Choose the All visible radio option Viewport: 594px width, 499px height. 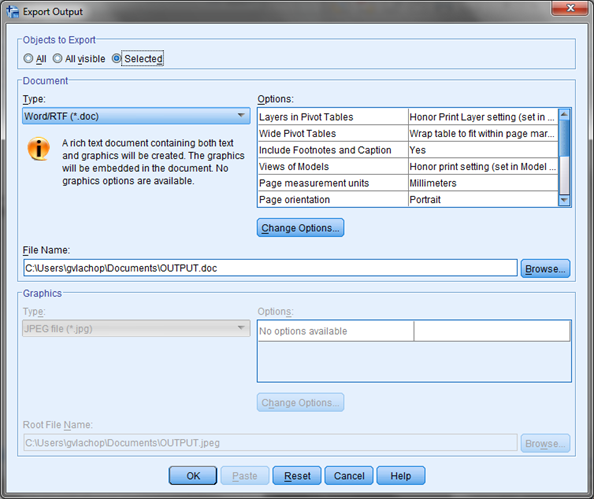pos(57,58)
